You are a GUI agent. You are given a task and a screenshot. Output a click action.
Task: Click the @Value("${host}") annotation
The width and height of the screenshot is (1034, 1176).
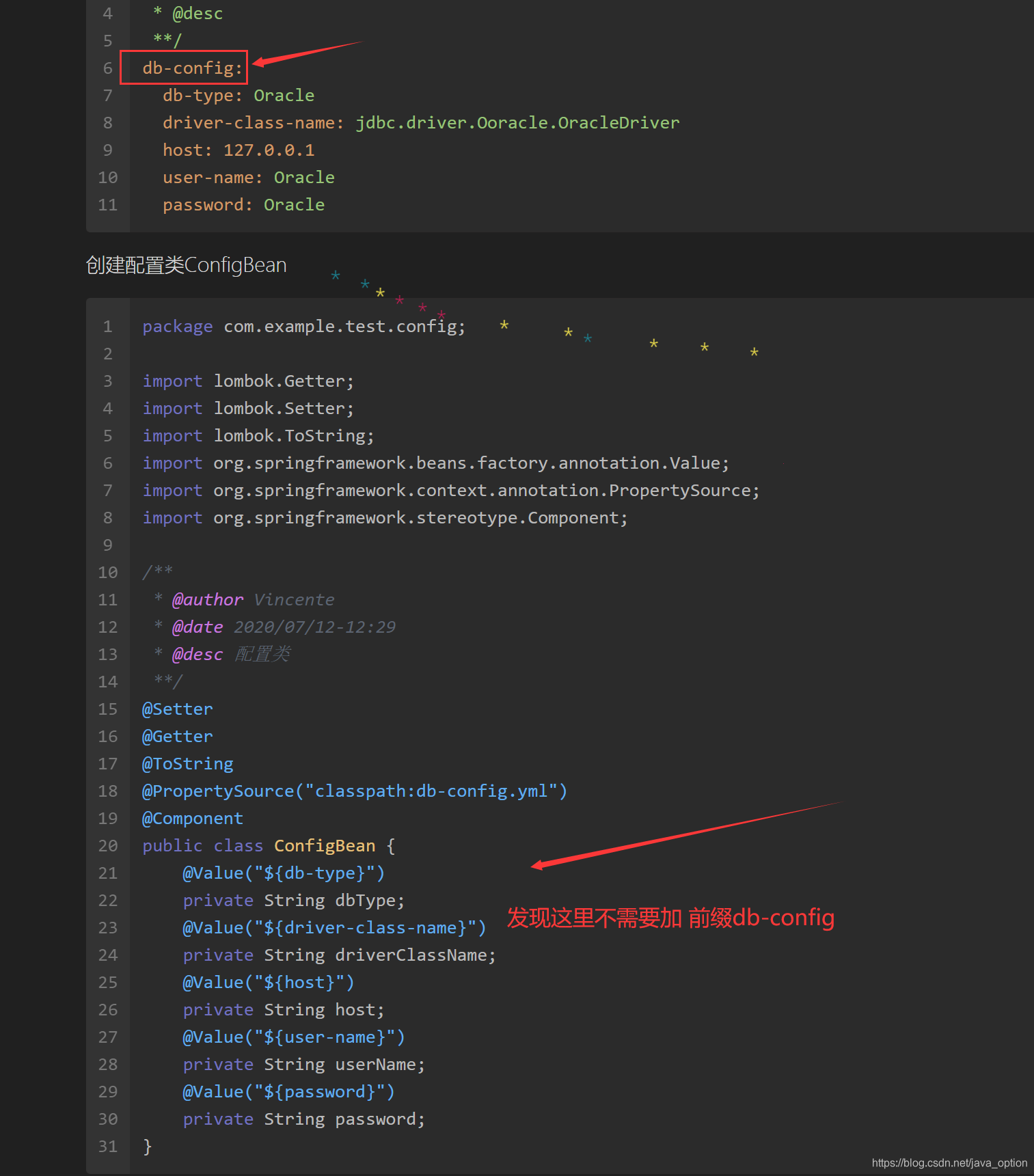click(269, 983)
